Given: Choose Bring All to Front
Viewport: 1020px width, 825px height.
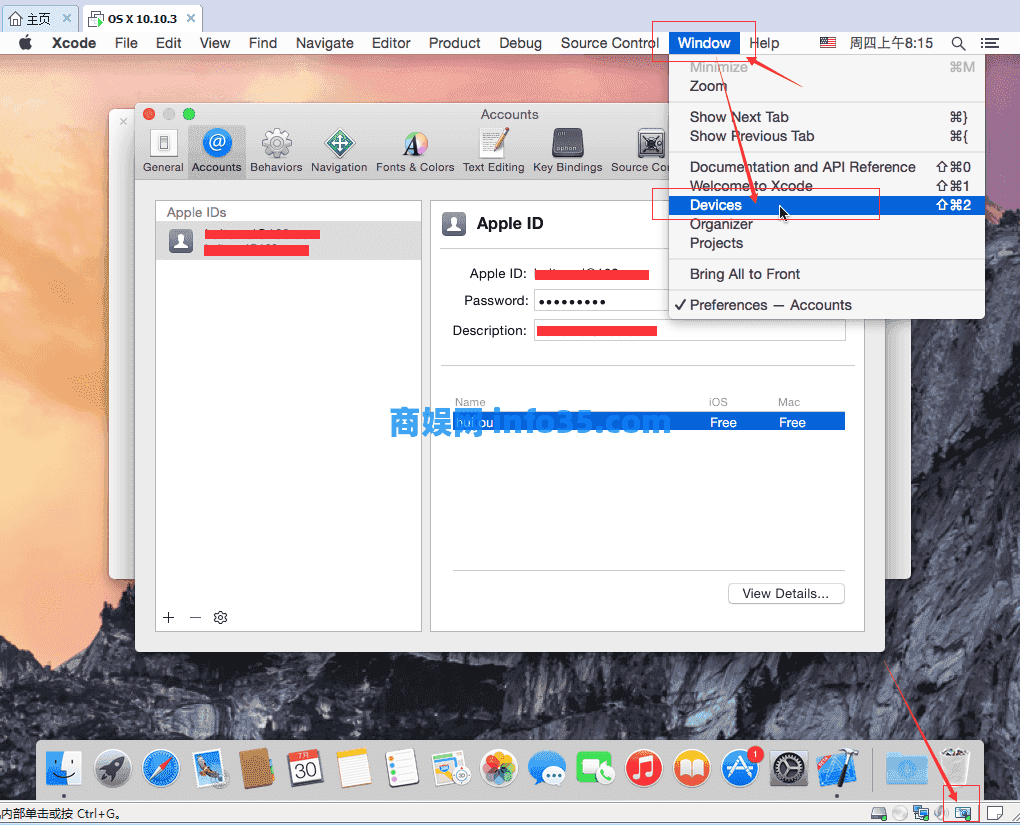Looking at the screenshot, I should pyautogui.click(x=827, y=274).
